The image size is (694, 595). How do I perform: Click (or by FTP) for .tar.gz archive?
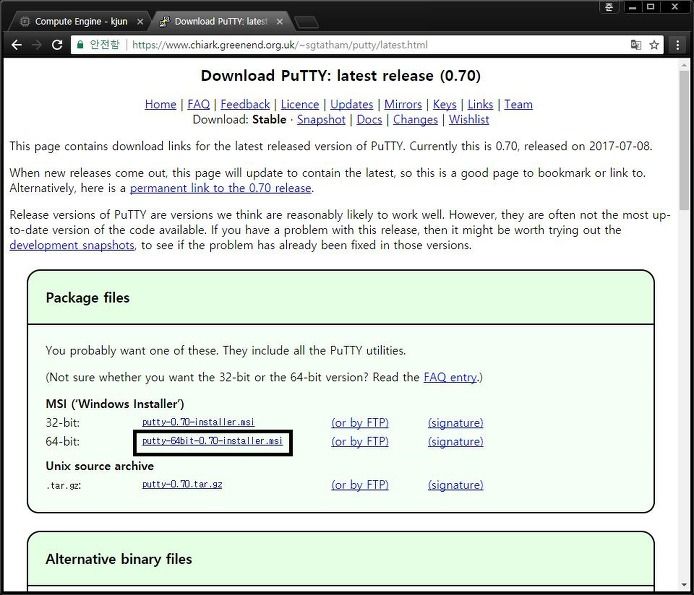[359, 485]
